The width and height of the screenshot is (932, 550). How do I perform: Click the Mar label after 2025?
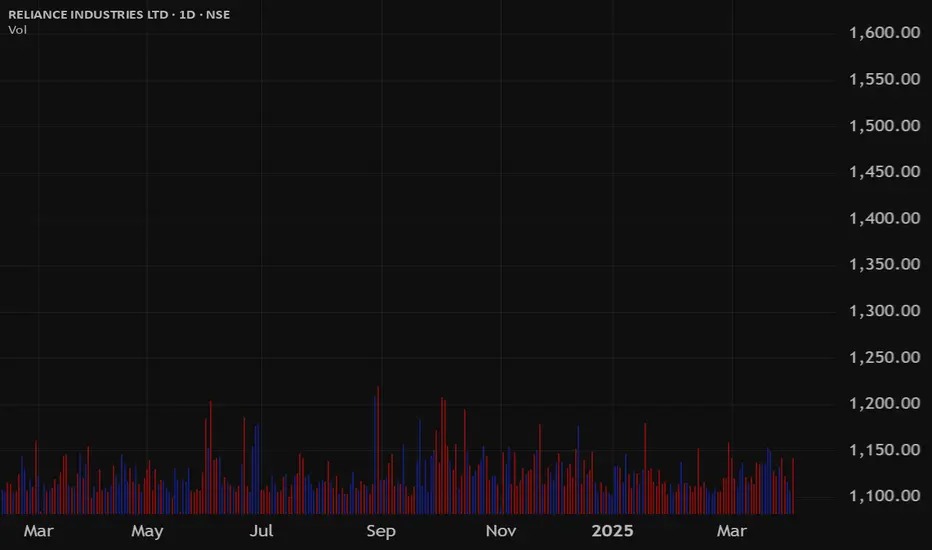coord(732,531)
